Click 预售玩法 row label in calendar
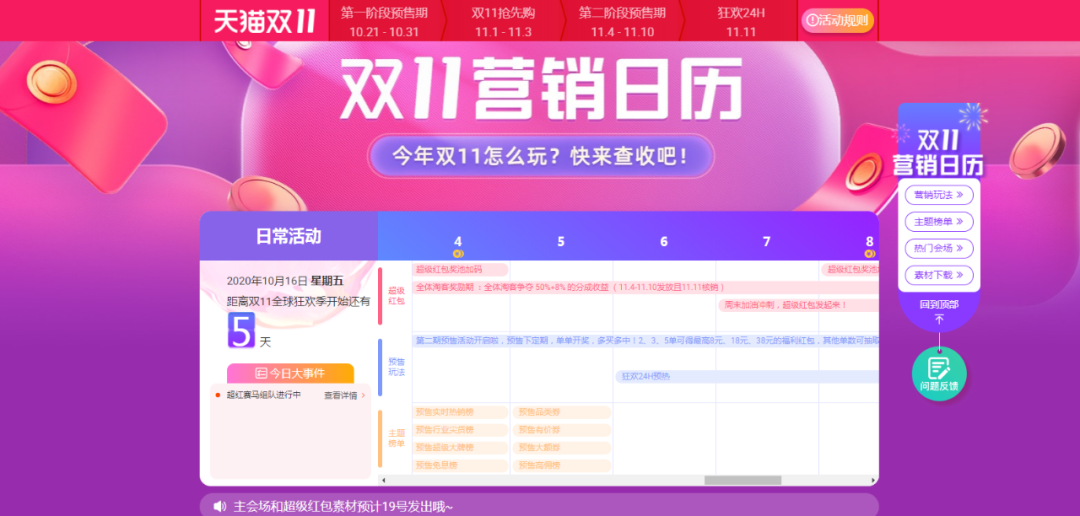 click(x=396, y=367)
